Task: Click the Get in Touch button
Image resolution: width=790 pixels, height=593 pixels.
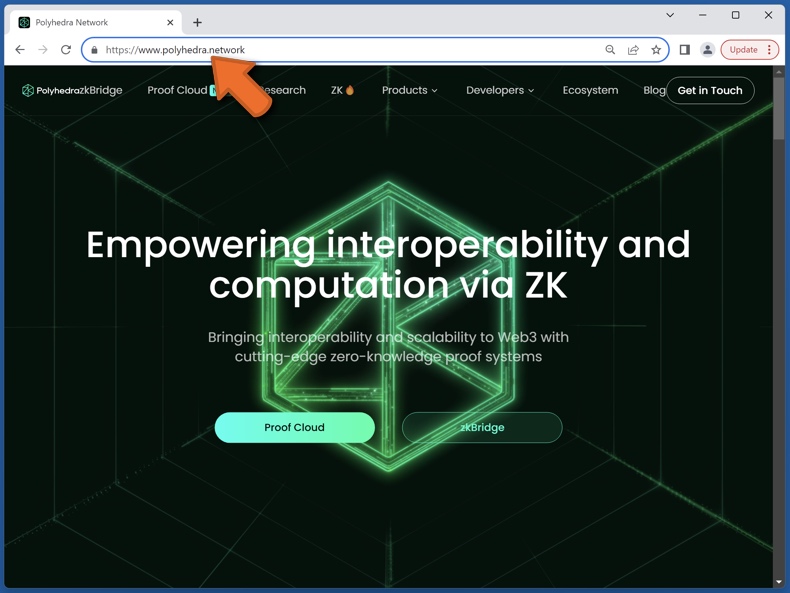Action: coord(710,90)
